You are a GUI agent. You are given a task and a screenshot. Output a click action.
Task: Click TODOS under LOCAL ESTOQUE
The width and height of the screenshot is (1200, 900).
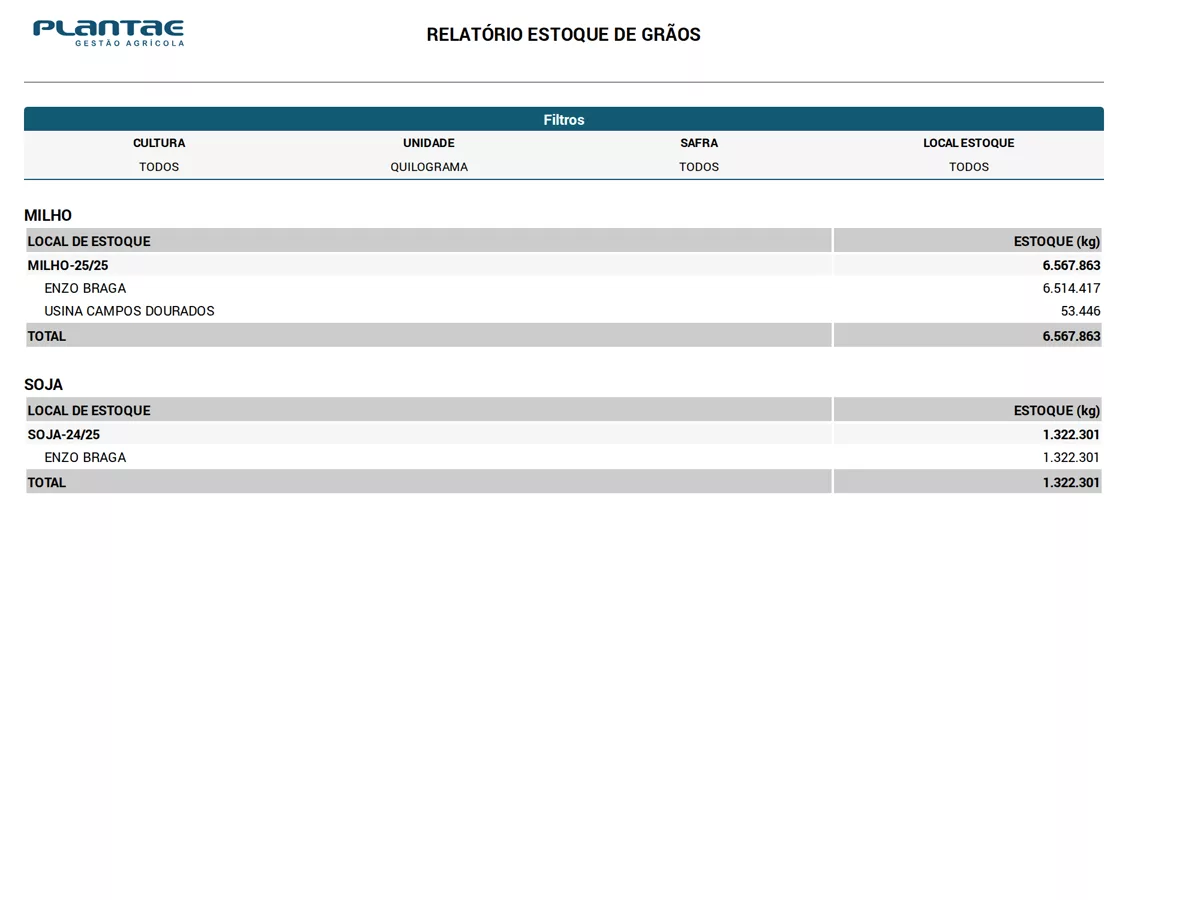969,167
